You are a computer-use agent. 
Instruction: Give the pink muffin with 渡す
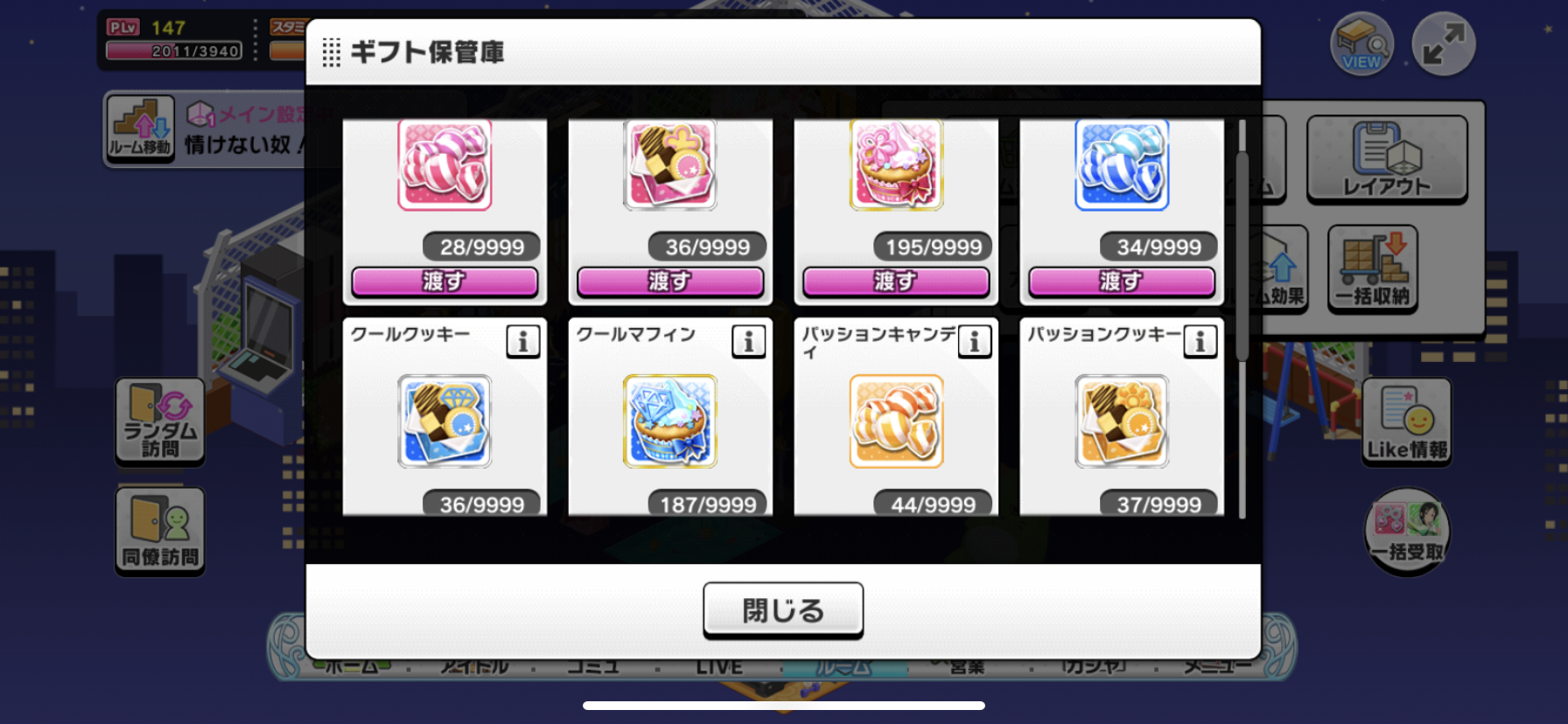(x=896, y=282)
